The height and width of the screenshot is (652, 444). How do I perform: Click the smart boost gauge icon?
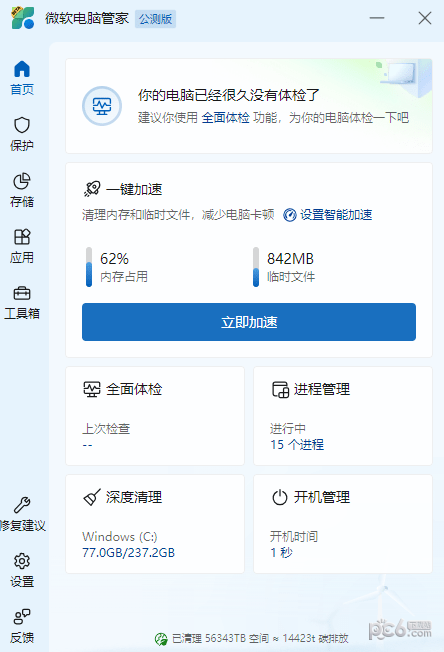tap(290, 215)
